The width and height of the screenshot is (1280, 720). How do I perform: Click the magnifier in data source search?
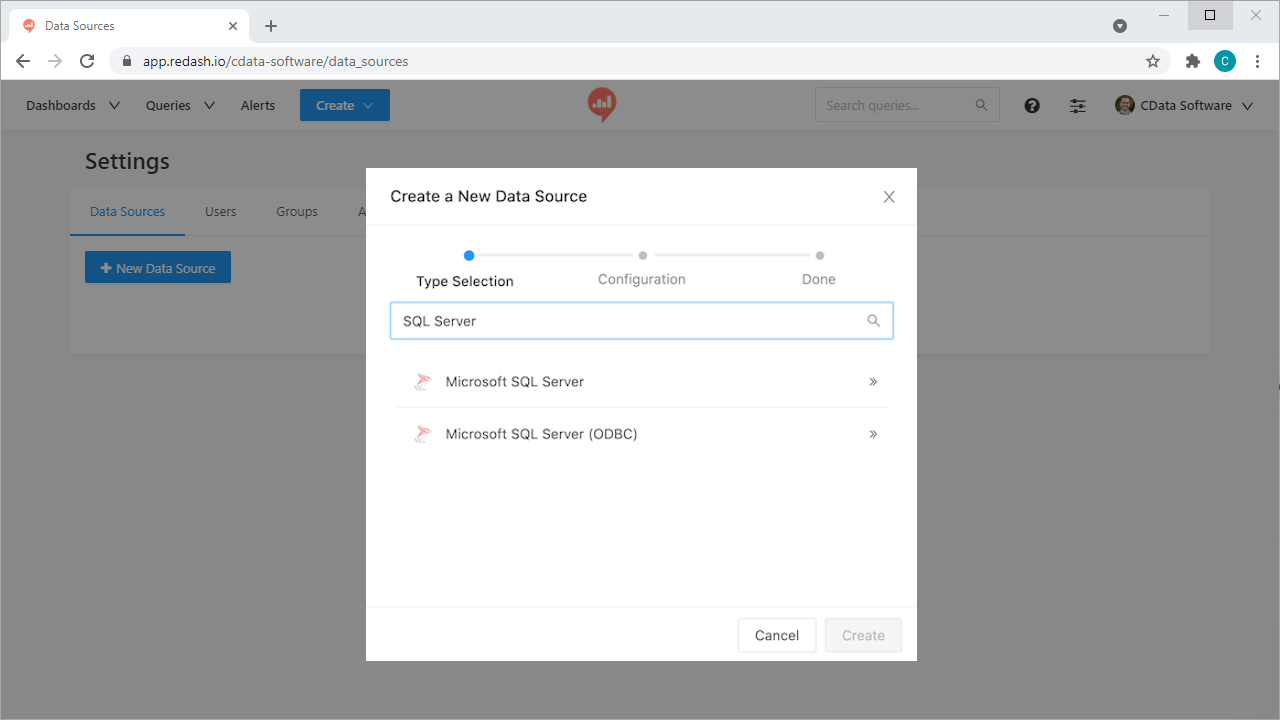click(873, 321)
